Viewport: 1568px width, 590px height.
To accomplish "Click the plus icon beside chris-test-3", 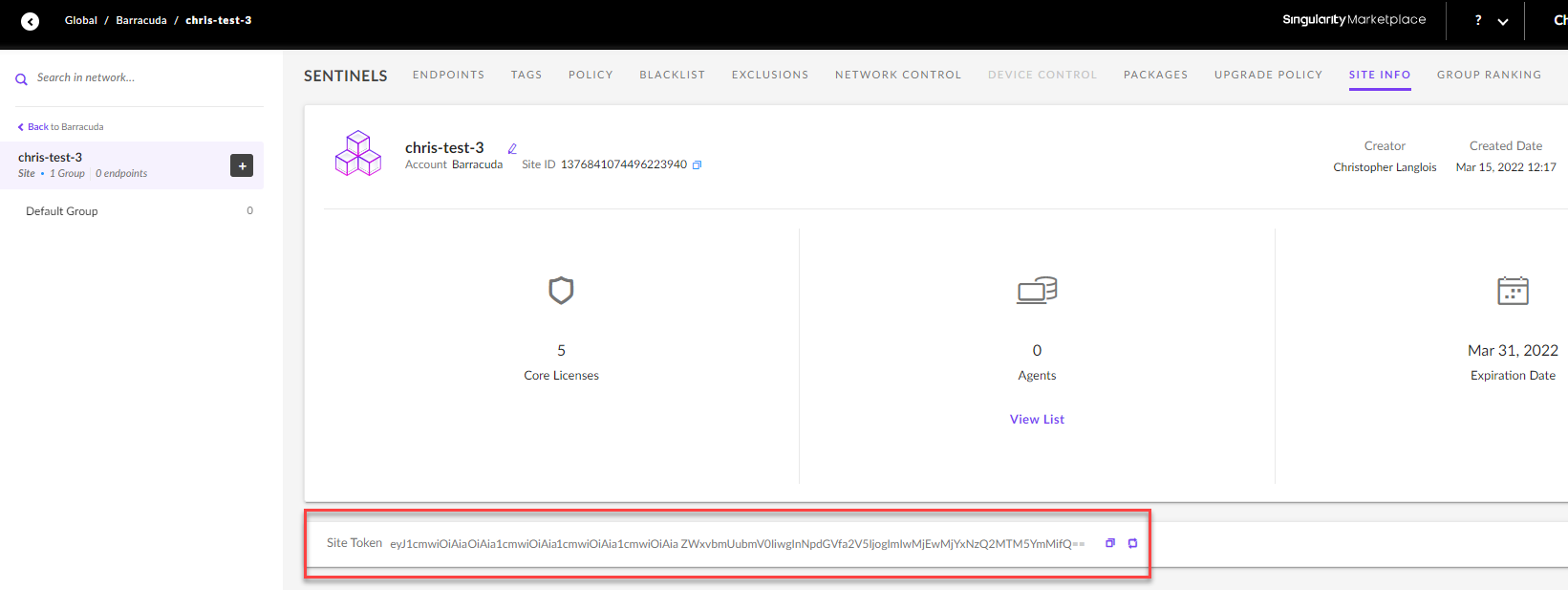I will pos(242,165).
